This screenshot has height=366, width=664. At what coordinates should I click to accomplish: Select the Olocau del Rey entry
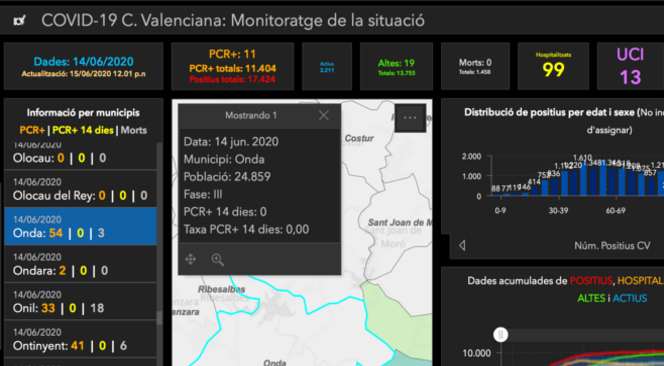point(80,189)
